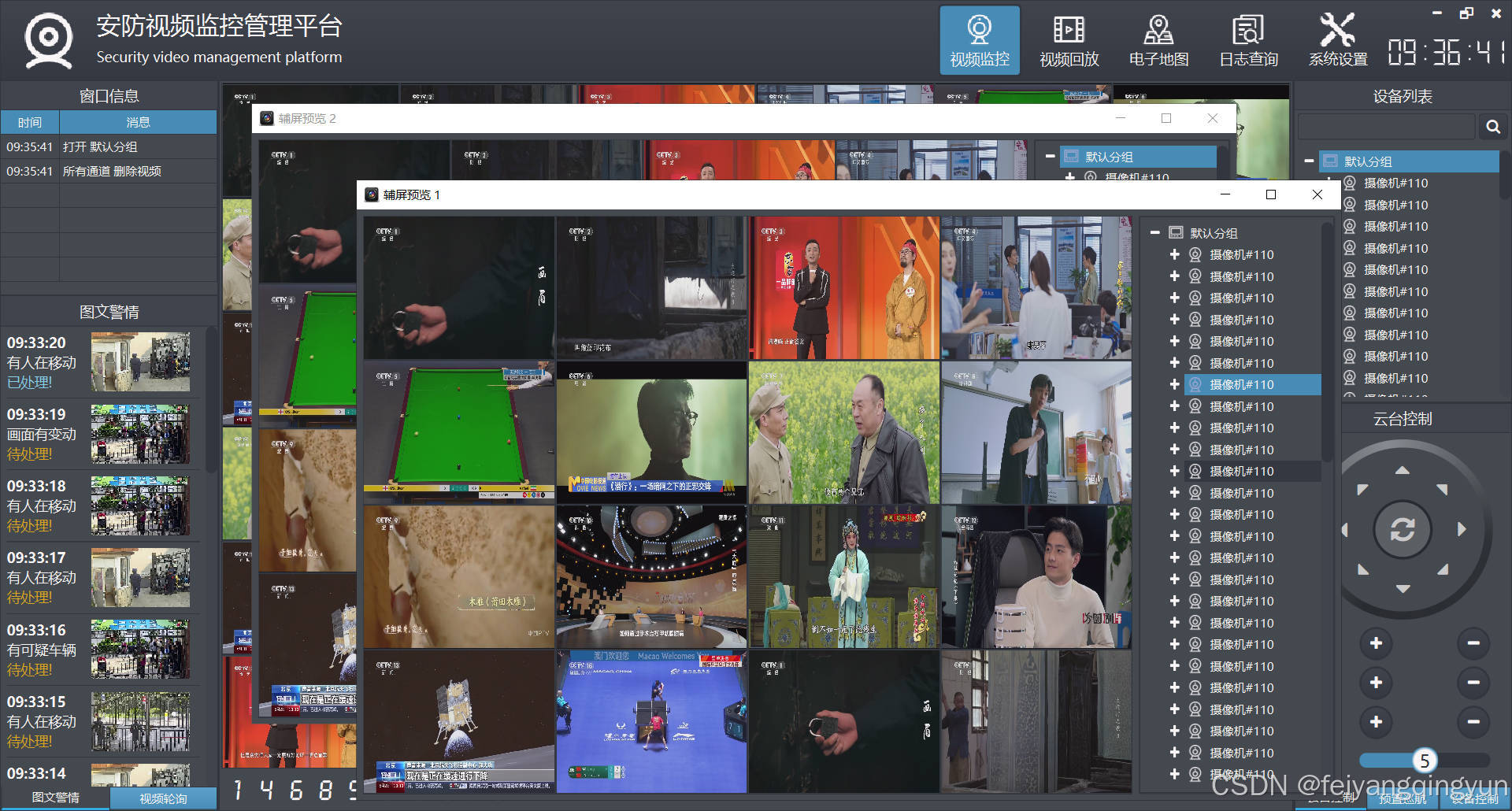Click the top minus button under PTZ wheel
1512x811 pixels.
point(1473,643)
